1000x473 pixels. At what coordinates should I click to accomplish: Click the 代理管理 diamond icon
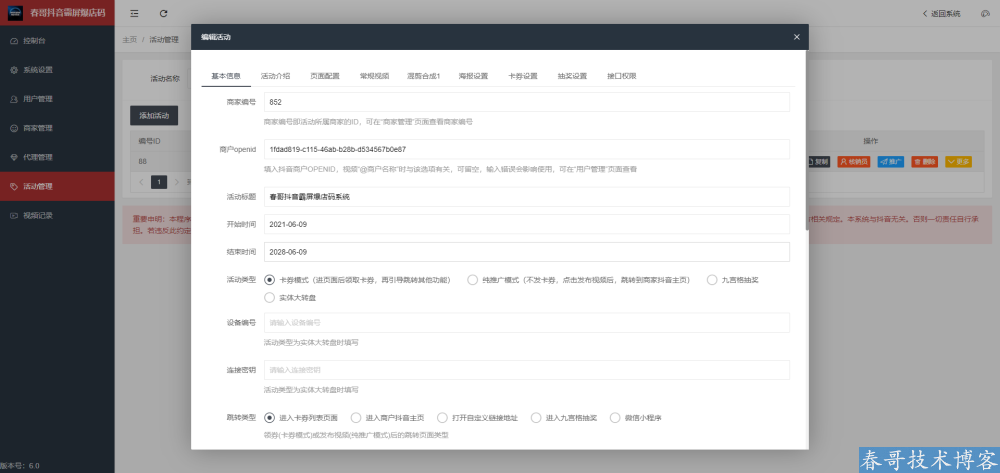click(x=14, y=157)
